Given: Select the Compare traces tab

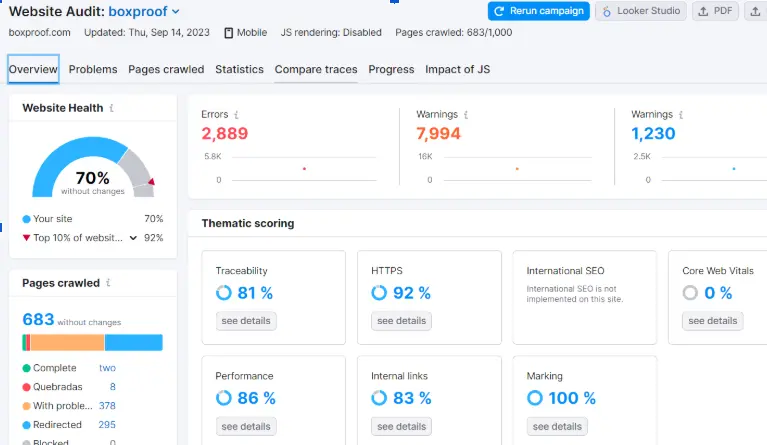Looking at the screenshot, I should tap(316, 69).
